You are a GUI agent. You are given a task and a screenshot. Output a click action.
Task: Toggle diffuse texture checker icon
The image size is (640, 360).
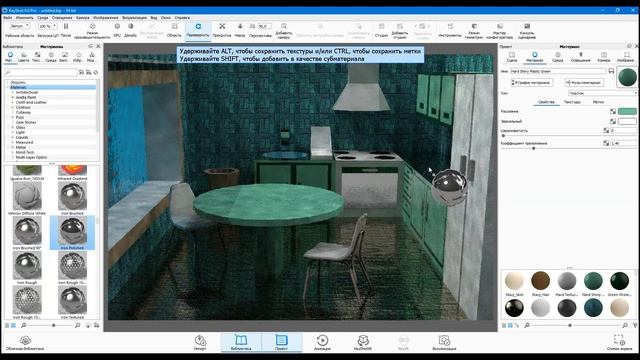(x=613, y=111)
